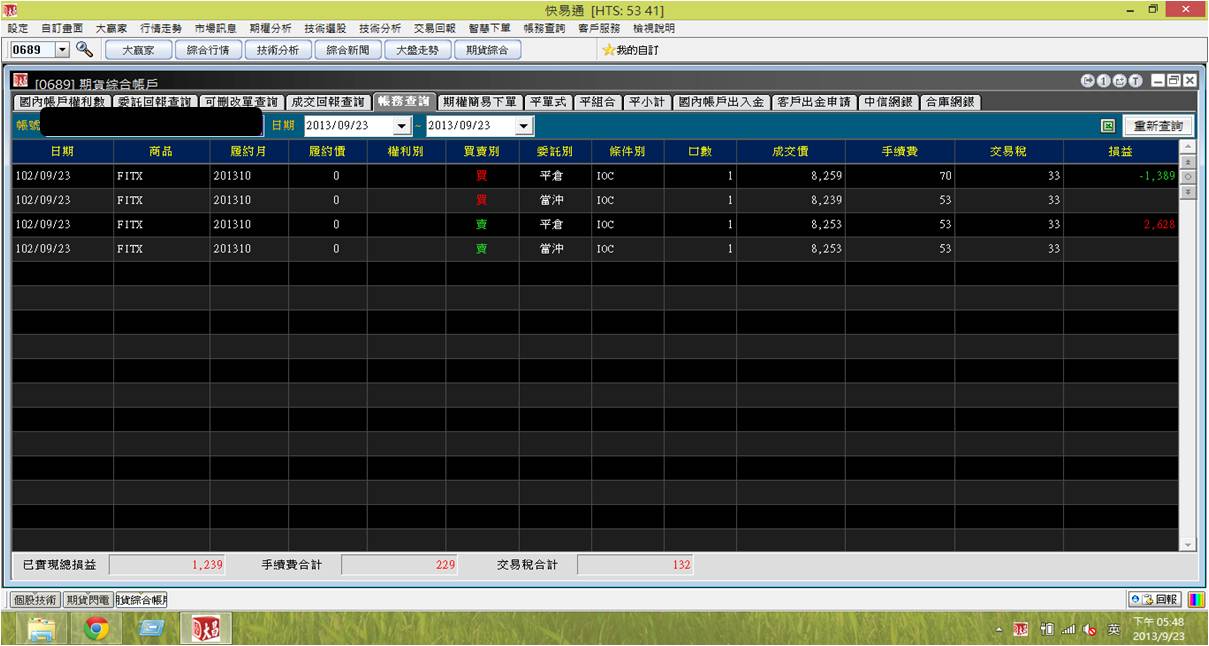
Task: Click the circled 1 icon in the panel title bar
Action: pos(1103,81)
